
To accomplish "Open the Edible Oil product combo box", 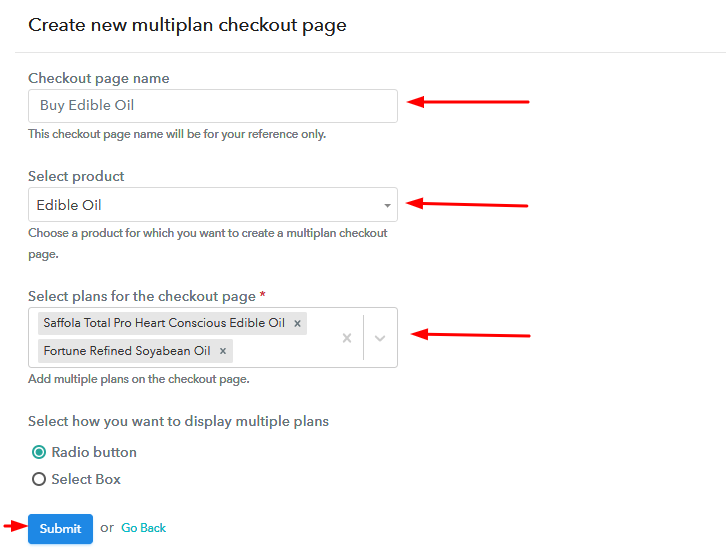I will point(213,205).
